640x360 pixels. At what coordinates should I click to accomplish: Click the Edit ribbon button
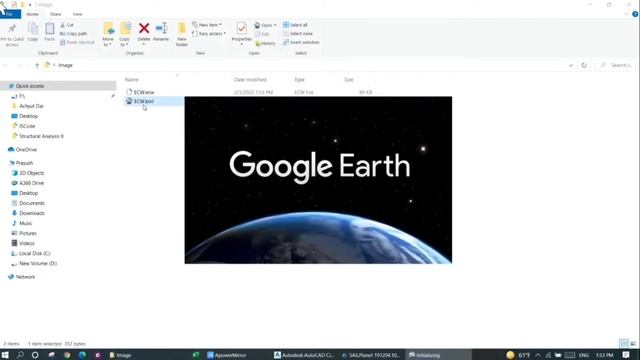262,34
